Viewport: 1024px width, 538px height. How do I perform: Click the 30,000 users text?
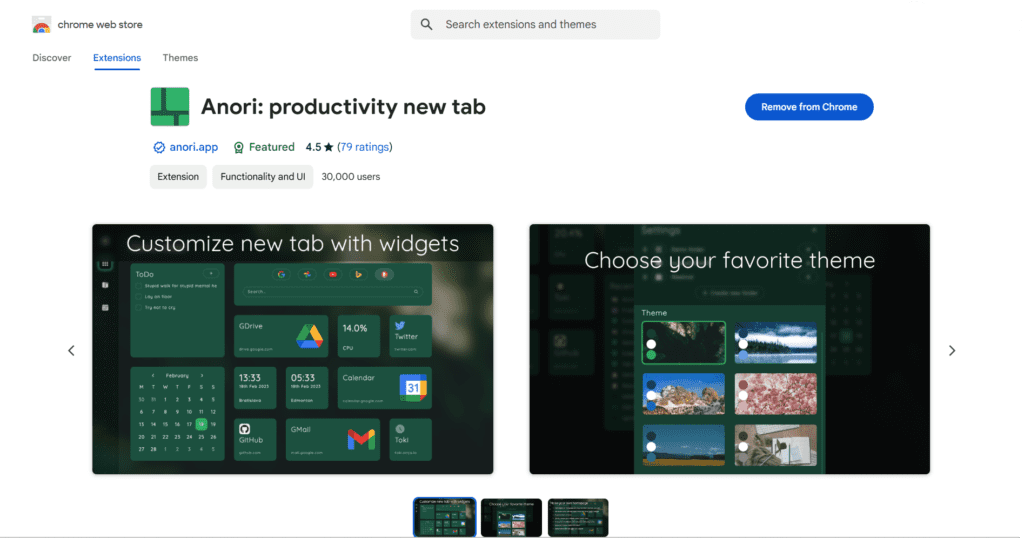coord(351,177)
